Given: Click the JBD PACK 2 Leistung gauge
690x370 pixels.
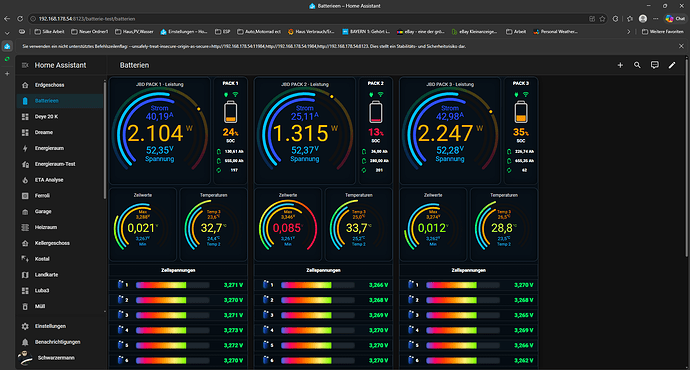Looking at the screenshot, I should (305, 131).
